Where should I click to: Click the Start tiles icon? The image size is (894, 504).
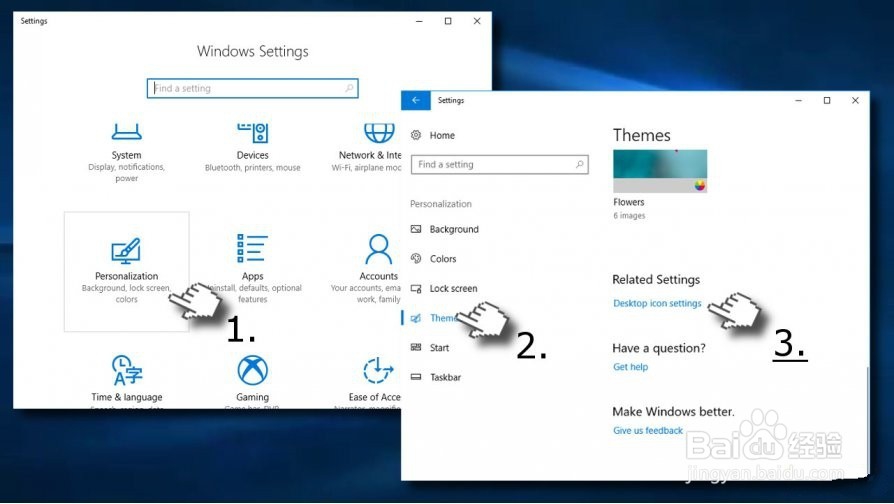(x=416, y=347)
